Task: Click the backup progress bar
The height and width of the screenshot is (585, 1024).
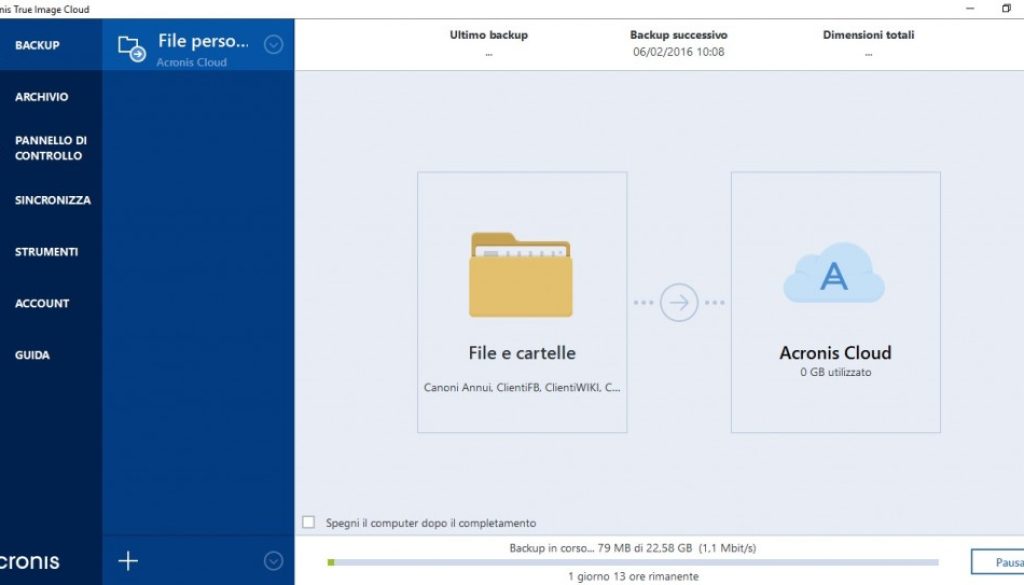Action: pyautogui.click(x=632, y=563)
